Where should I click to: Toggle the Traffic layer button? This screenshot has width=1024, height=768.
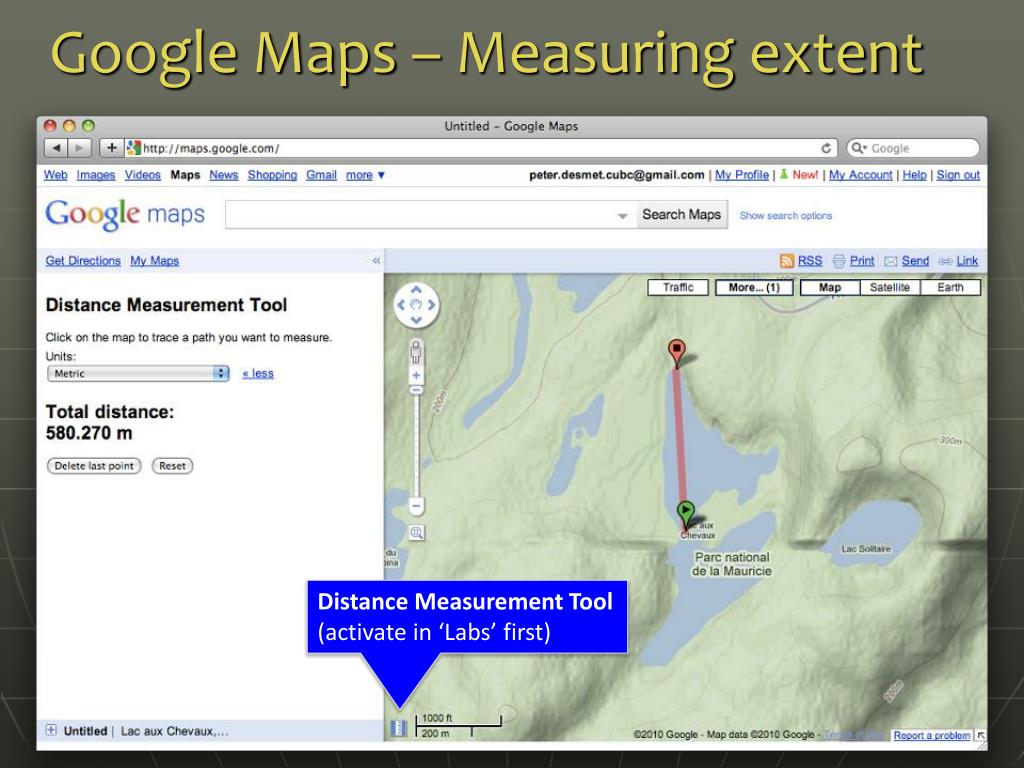pyautogui.click(x=678, y=287)
